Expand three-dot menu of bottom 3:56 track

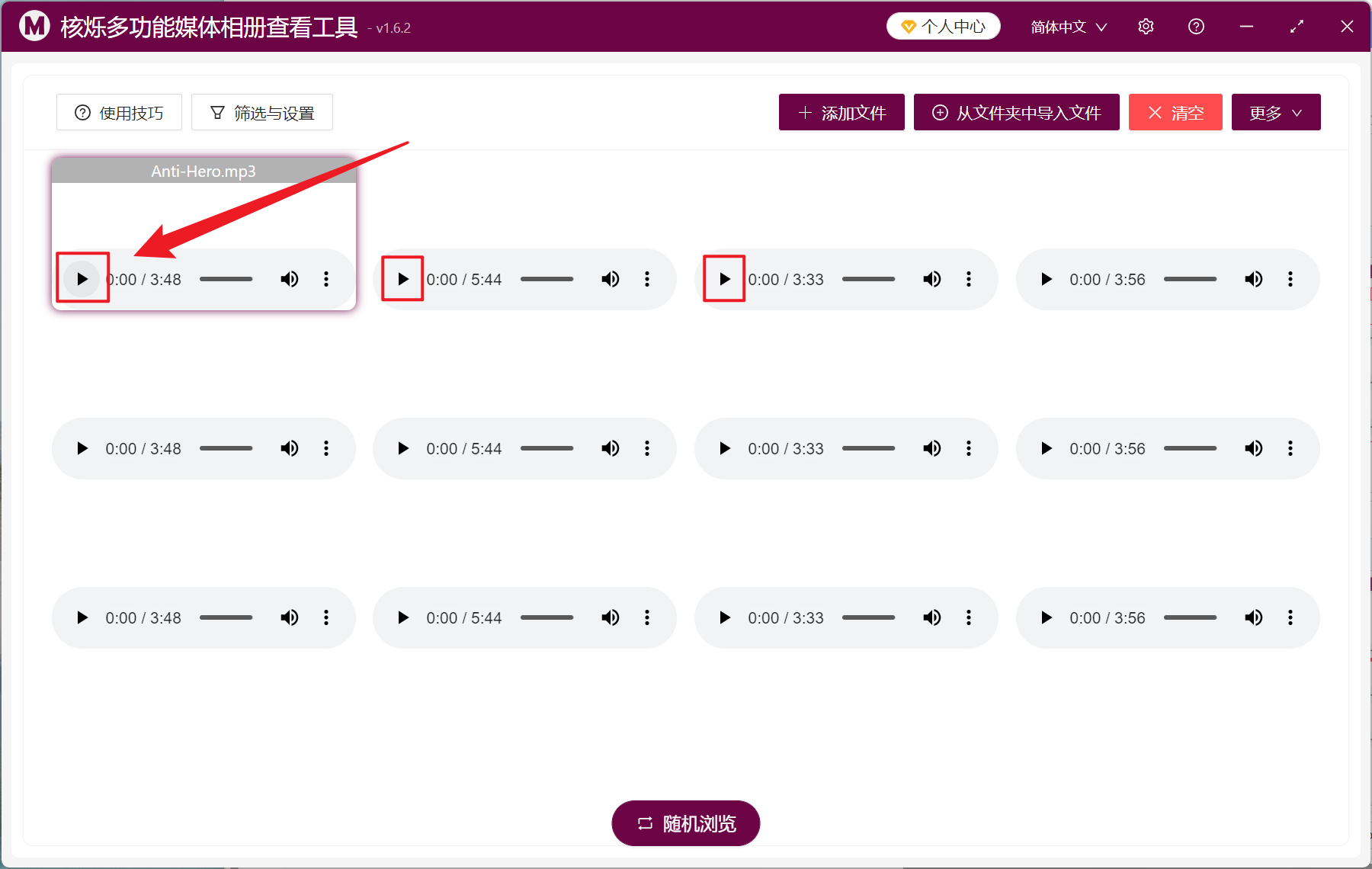1290,617
